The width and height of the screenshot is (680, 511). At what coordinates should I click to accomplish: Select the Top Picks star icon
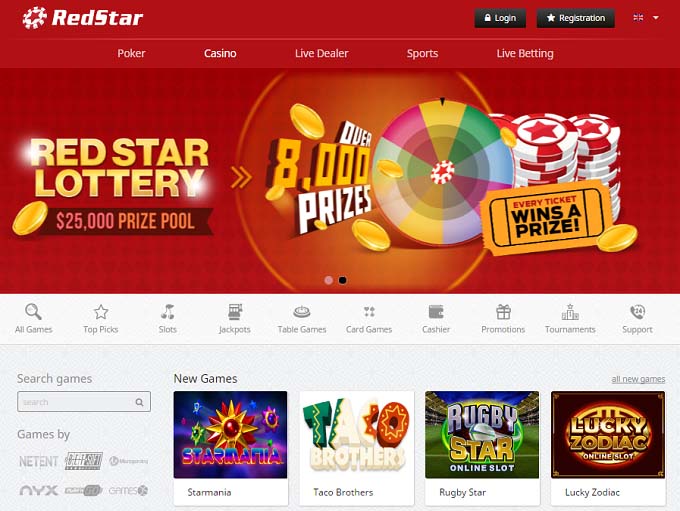[x=101, y=311]
